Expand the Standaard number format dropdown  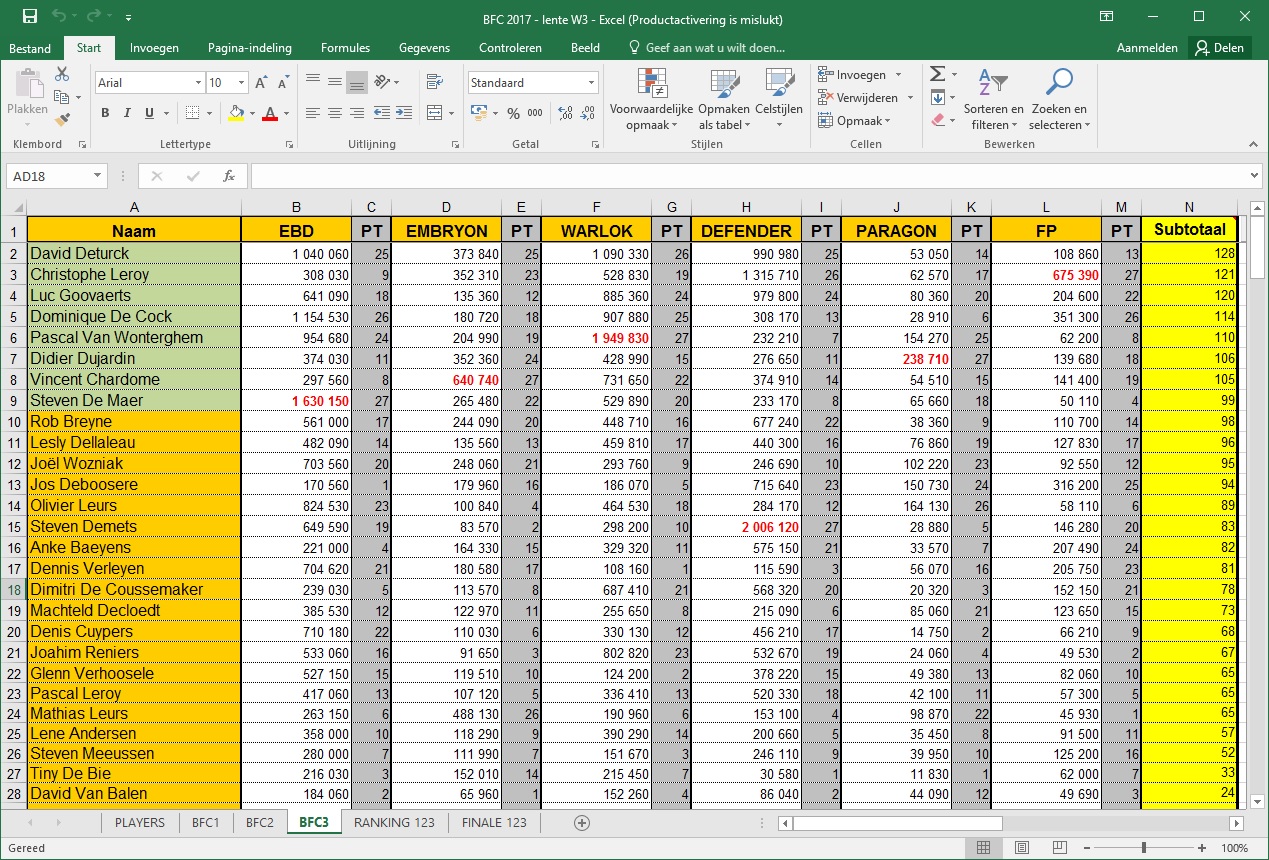592,83
